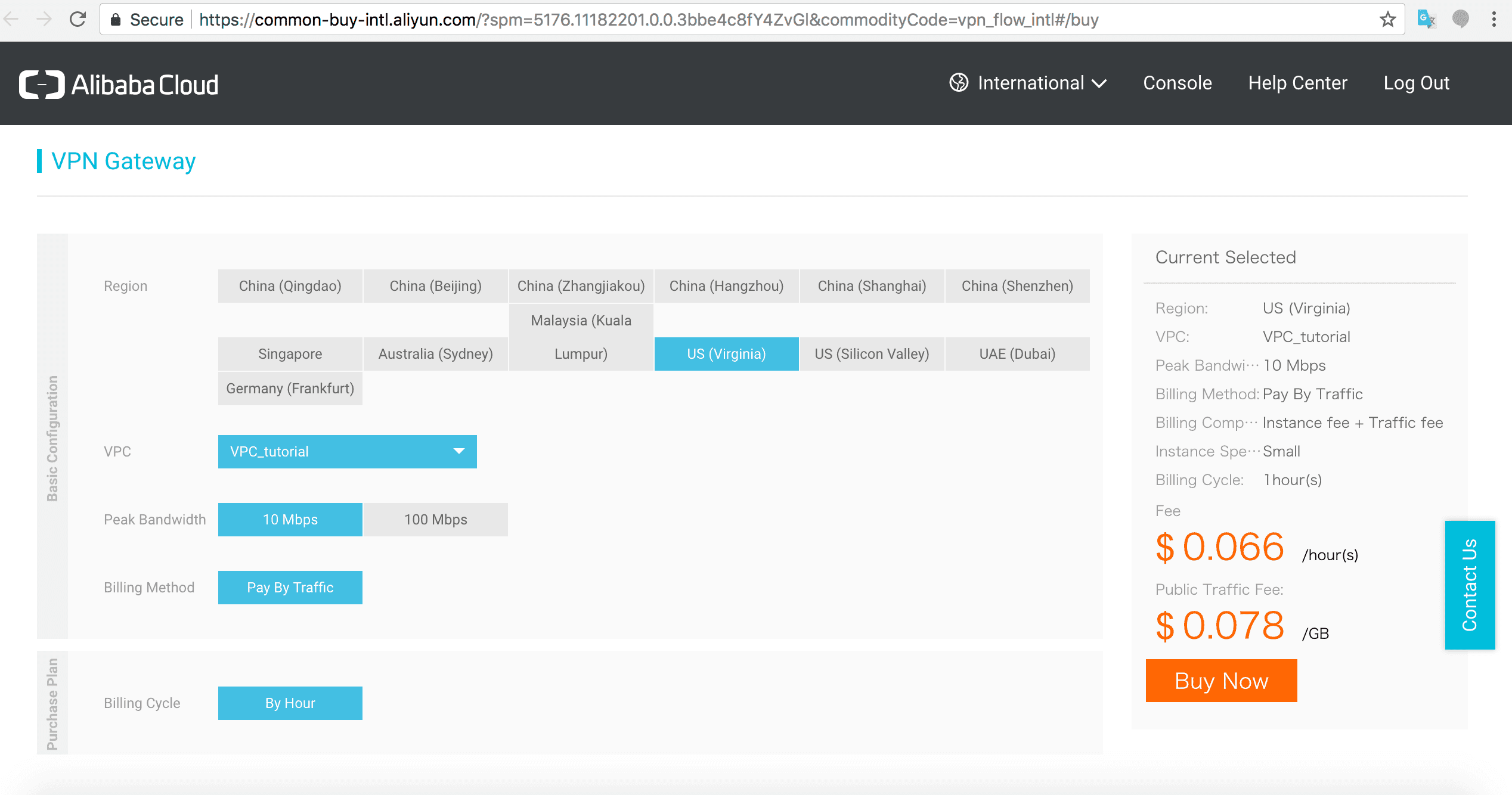Open the VPC_tutorial dropdown
Viewport: 1512px width, 795px height.
pos(348,452)
